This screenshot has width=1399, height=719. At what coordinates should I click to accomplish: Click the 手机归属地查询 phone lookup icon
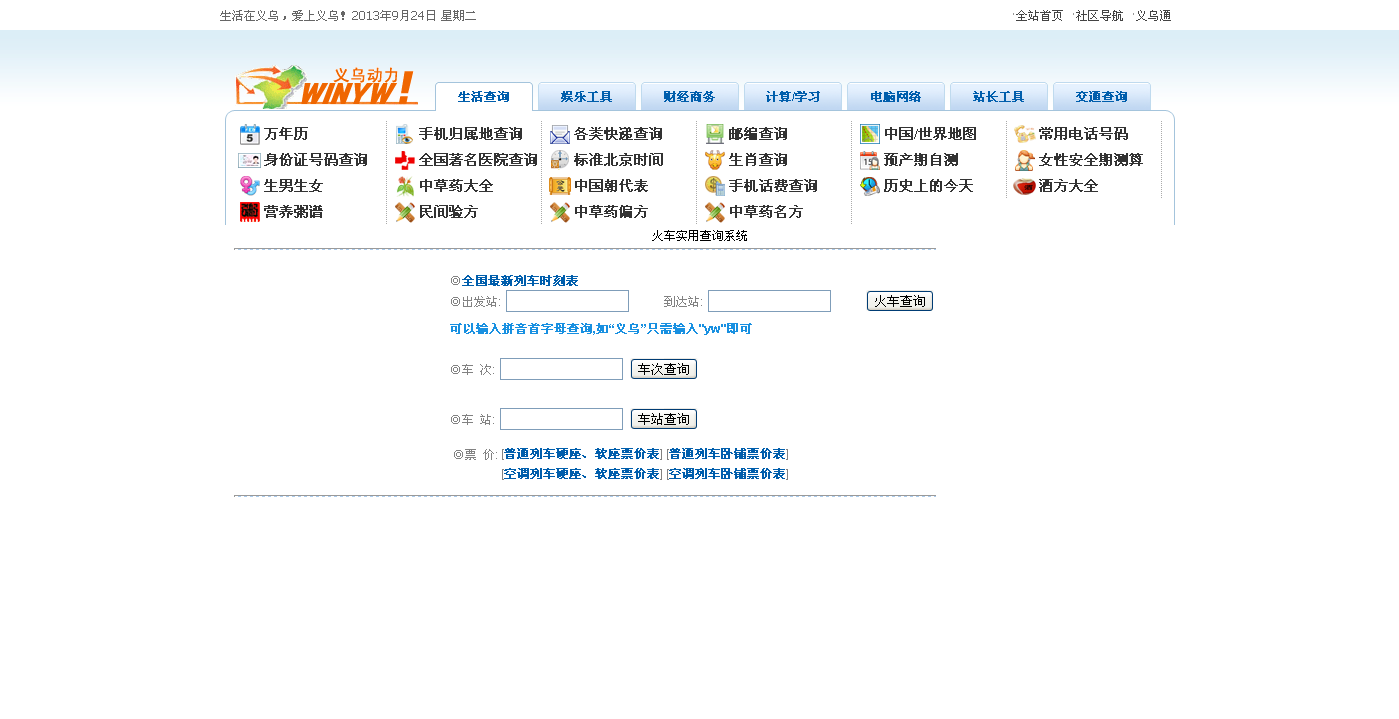coord(403,133)
